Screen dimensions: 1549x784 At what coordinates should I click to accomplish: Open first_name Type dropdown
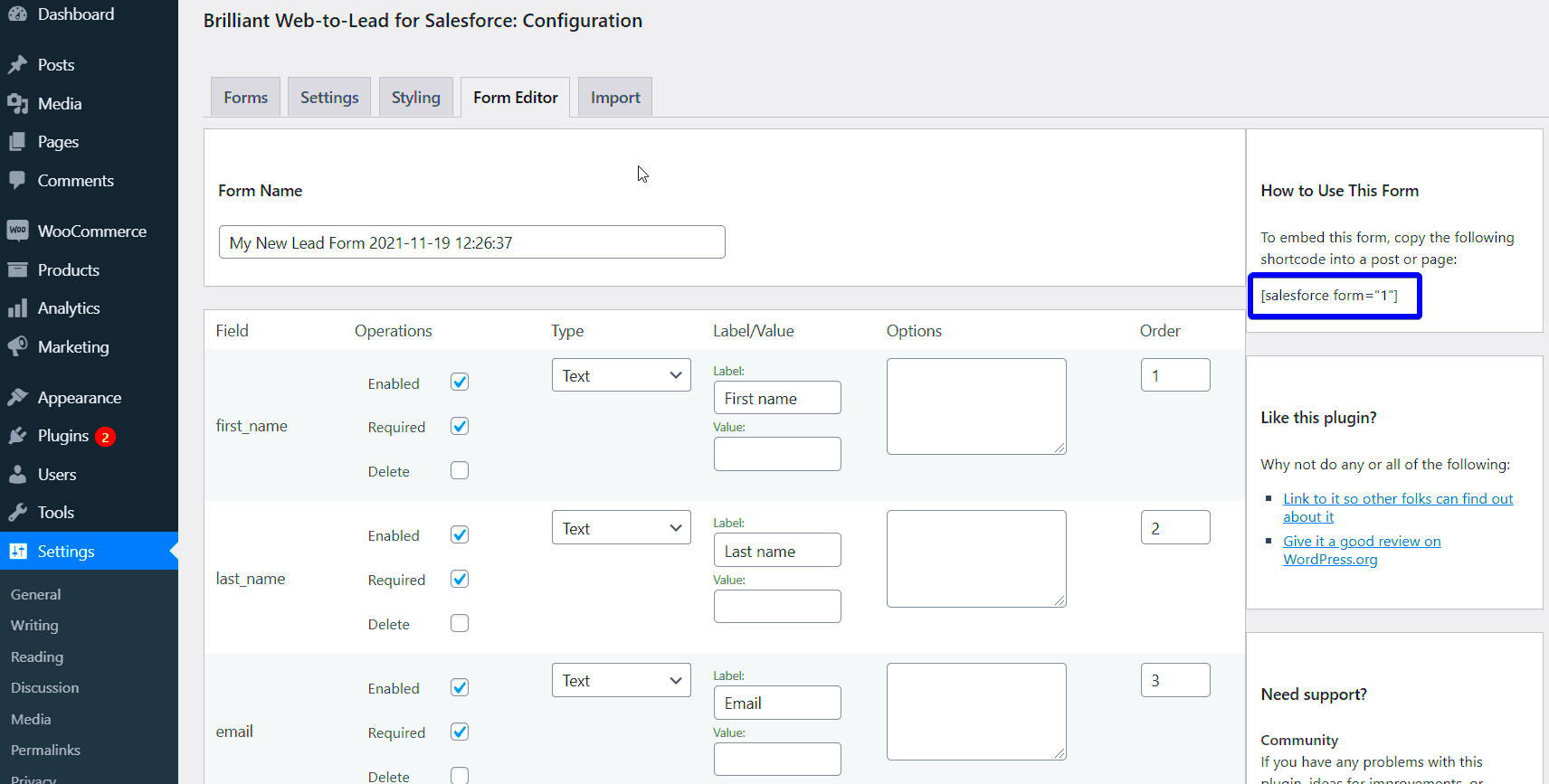tap(621, 375)
